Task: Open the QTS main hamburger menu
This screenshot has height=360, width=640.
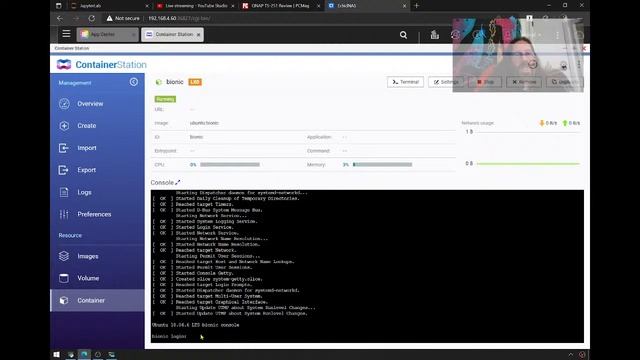Action: coord(66,34)
